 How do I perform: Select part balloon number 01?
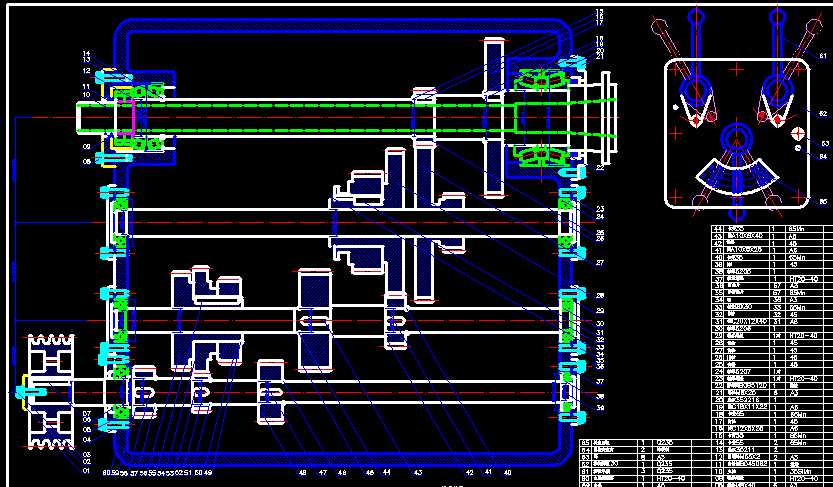87,470
